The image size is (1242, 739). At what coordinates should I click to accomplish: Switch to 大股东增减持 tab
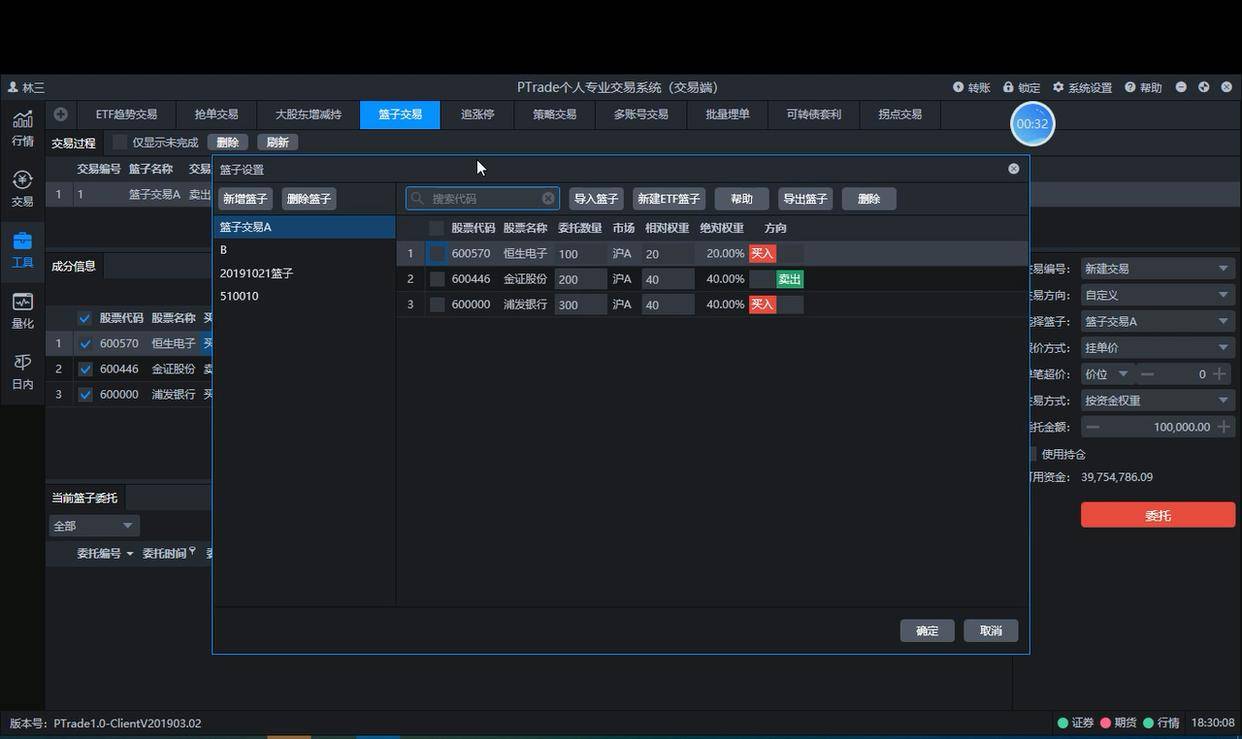pyautogui.click(x=308, y=114)
